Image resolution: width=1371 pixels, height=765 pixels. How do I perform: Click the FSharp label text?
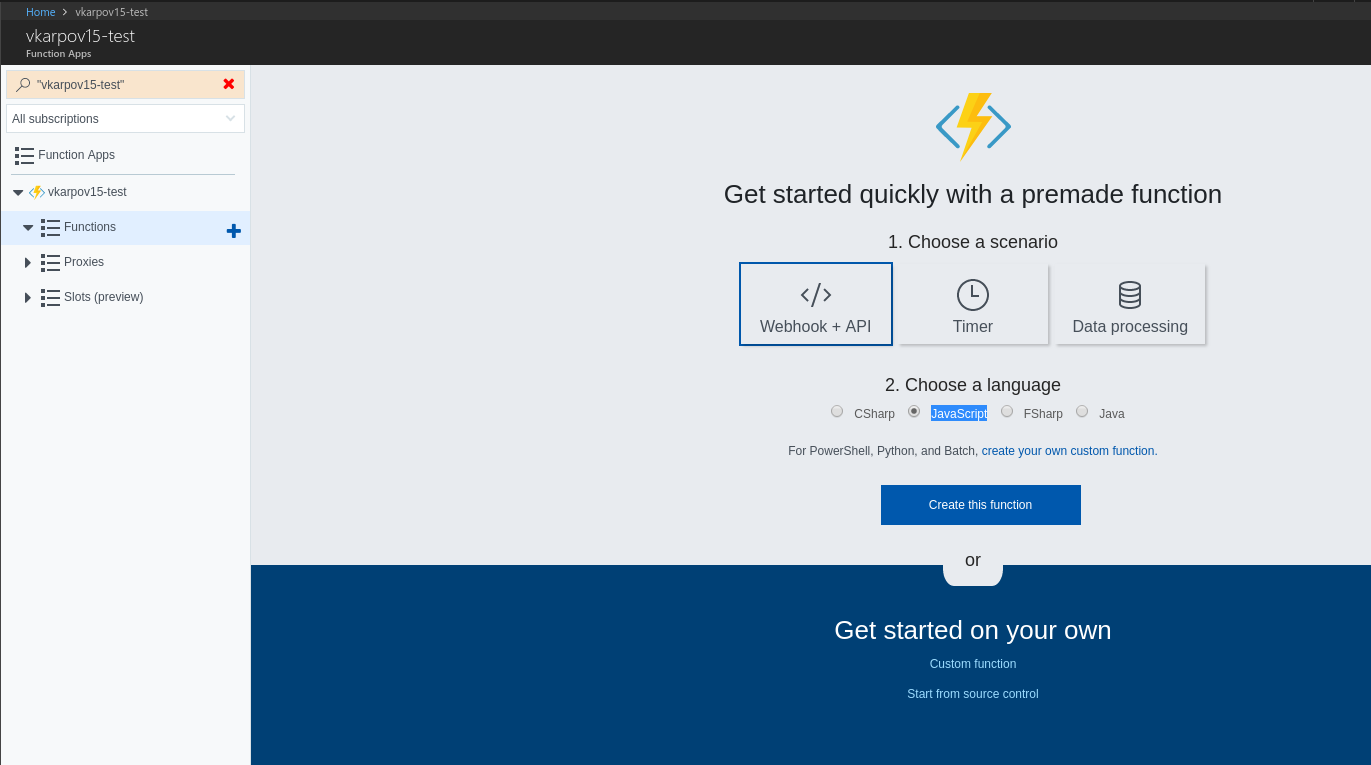(x=1043, y=413)
